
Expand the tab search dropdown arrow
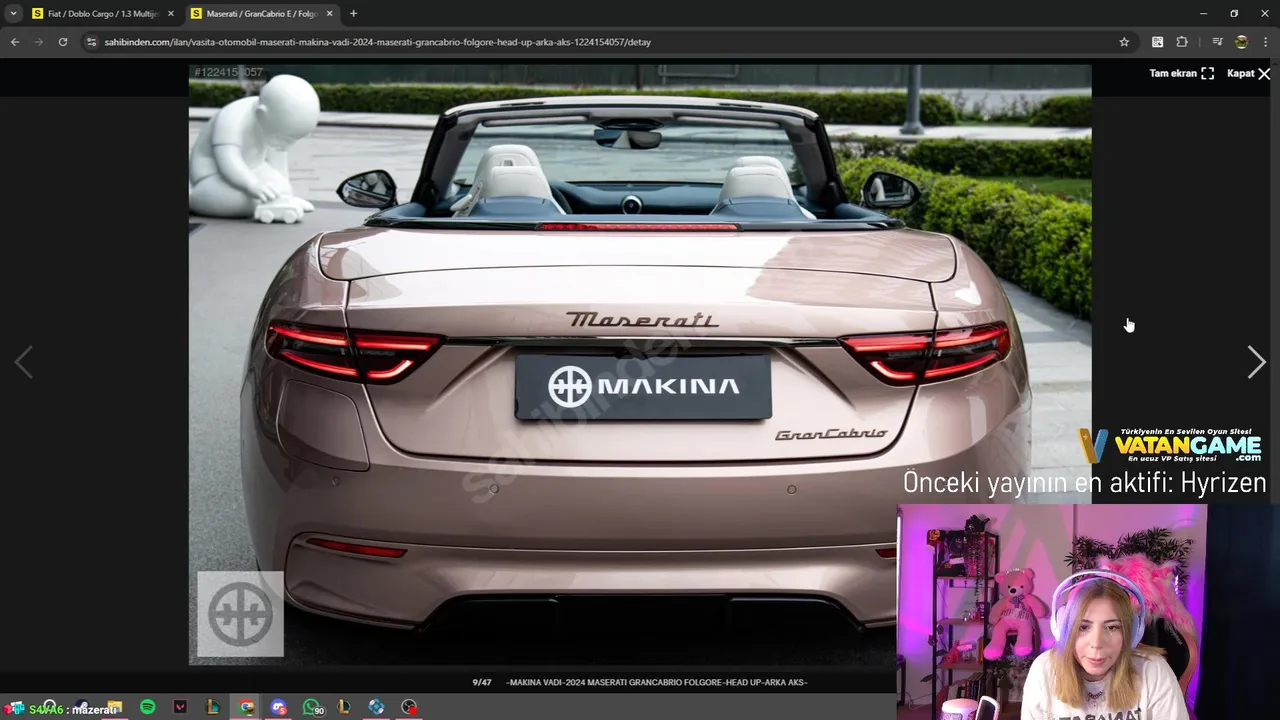tap(13, 14)
